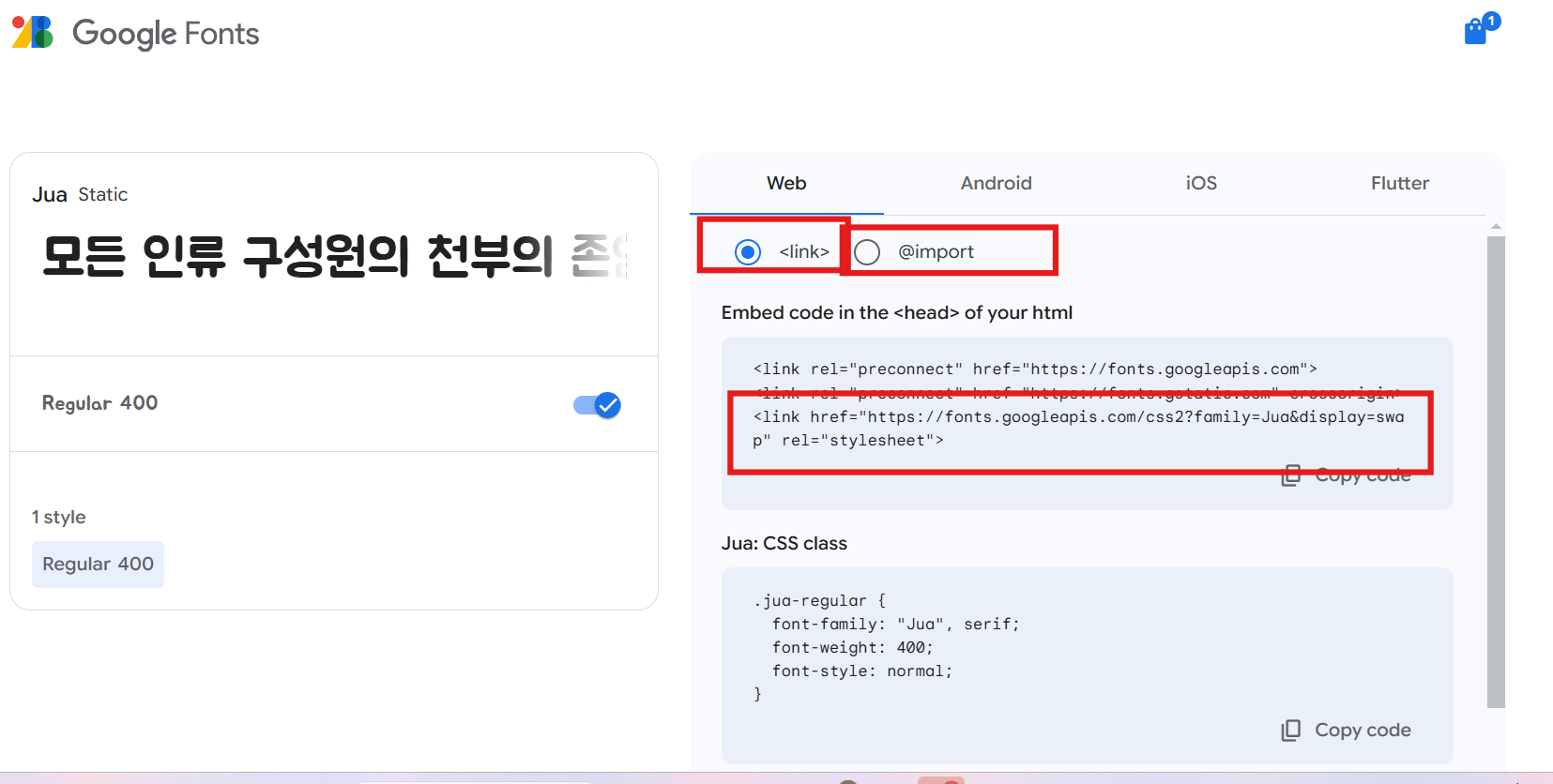Toggle the Regular 400 style switch

pyautogui.click(x=597, y=405)
